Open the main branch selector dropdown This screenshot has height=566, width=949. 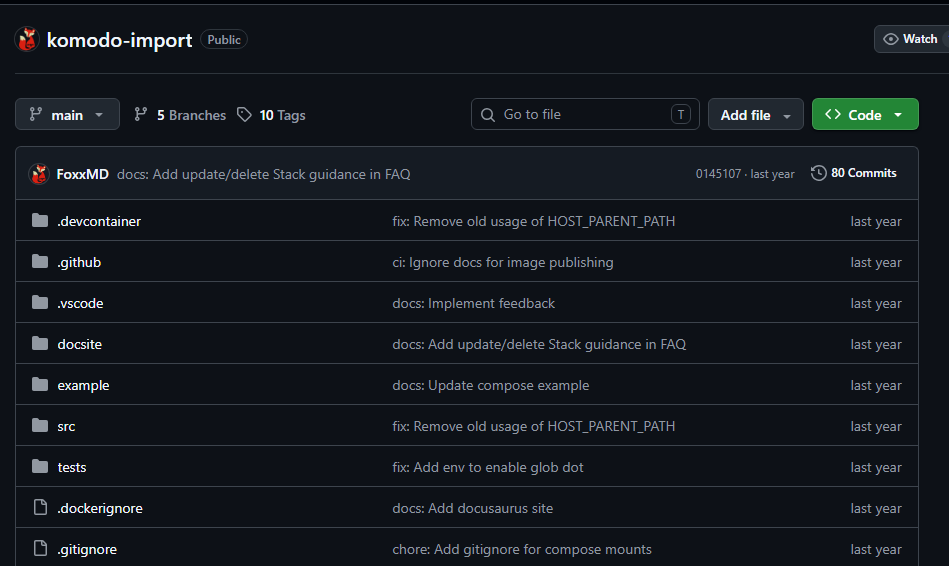click(x=67, y=114)
